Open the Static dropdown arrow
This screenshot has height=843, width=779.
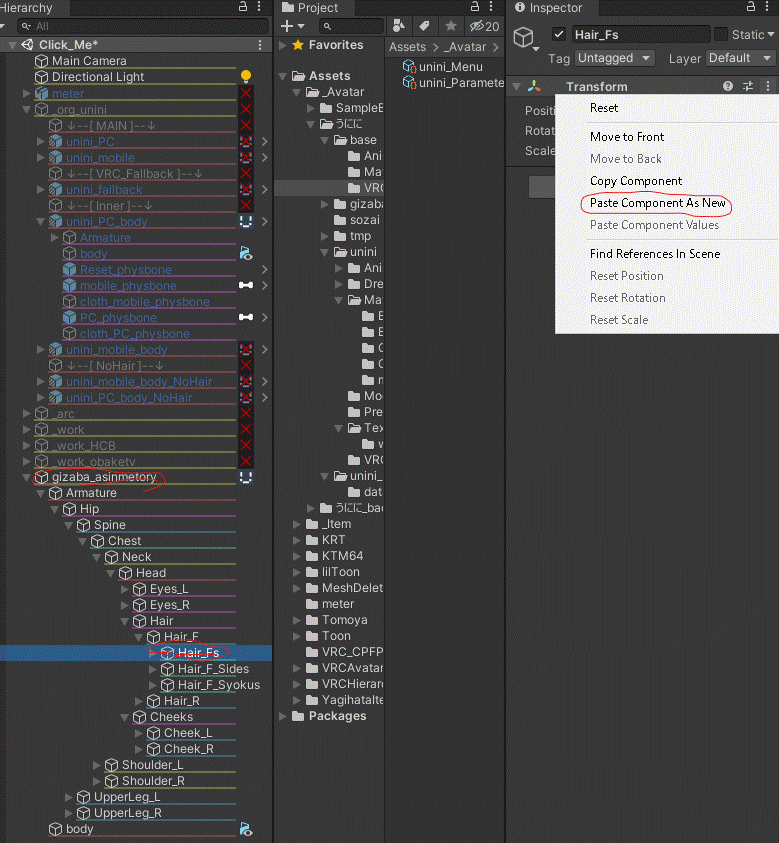[x=771, y=34]
